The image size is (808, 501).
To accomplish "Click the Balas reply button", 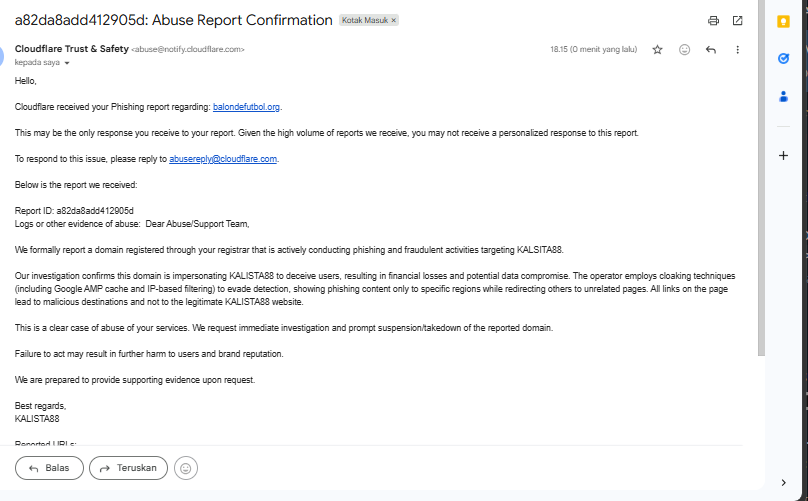I will pos(49,468).
